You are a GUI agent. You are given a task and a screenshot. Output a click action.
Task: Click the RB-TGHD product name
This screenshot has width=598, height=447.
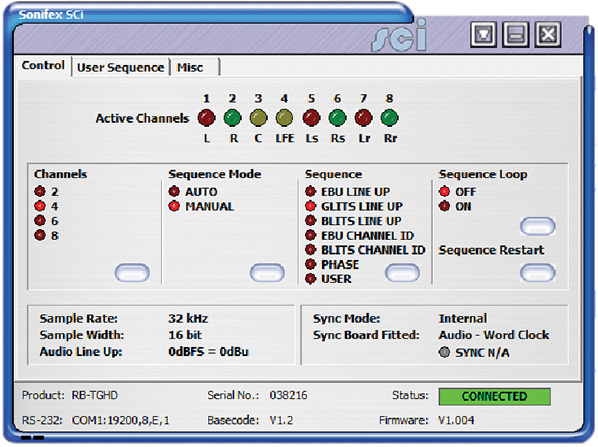(x=95, y=395)
